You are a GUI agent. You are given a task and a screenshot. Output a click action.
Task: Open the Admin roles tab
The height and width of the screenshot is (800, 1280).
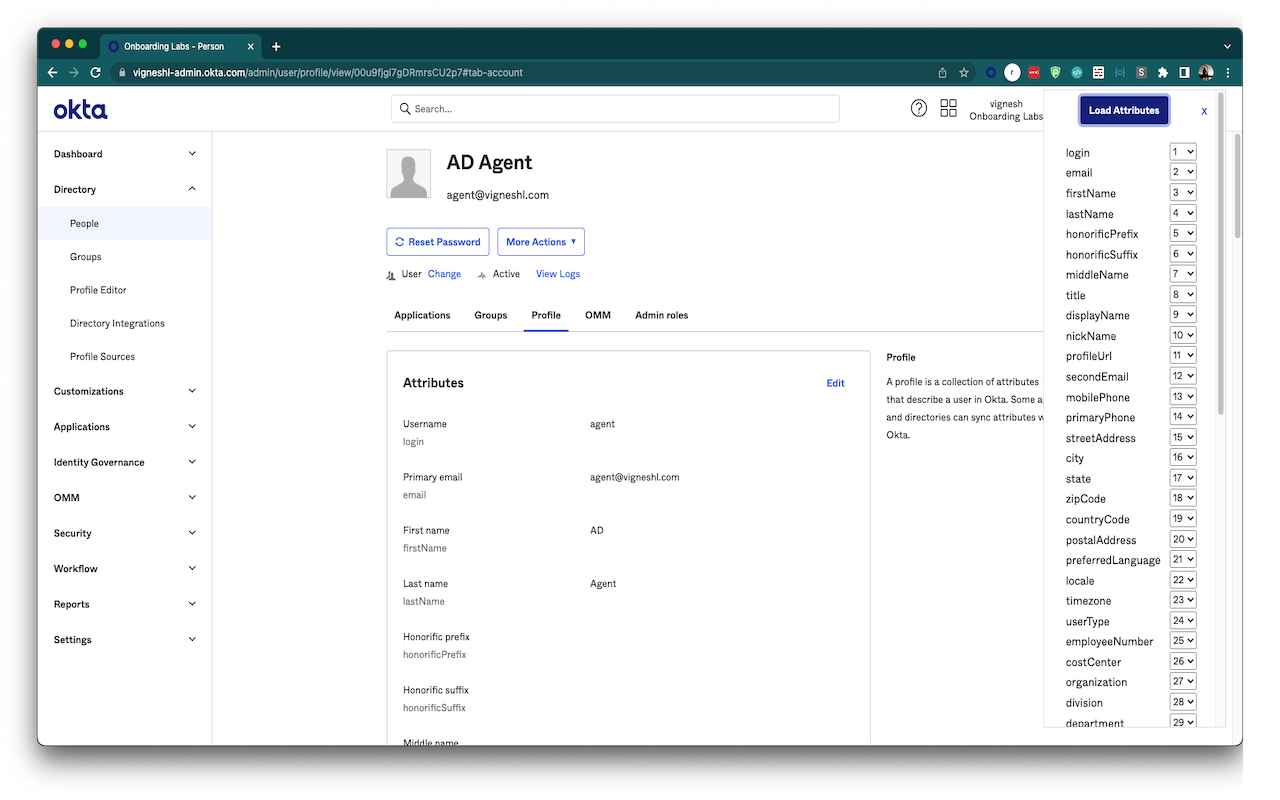pyautogui.click(x=662, y=315)
